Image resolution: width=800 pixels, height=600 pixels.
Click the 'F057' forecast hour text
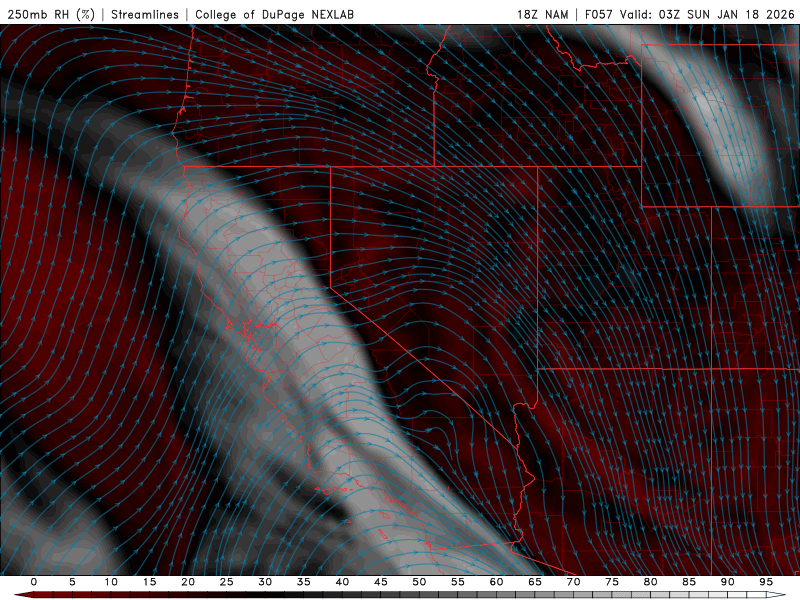(599, 14)
